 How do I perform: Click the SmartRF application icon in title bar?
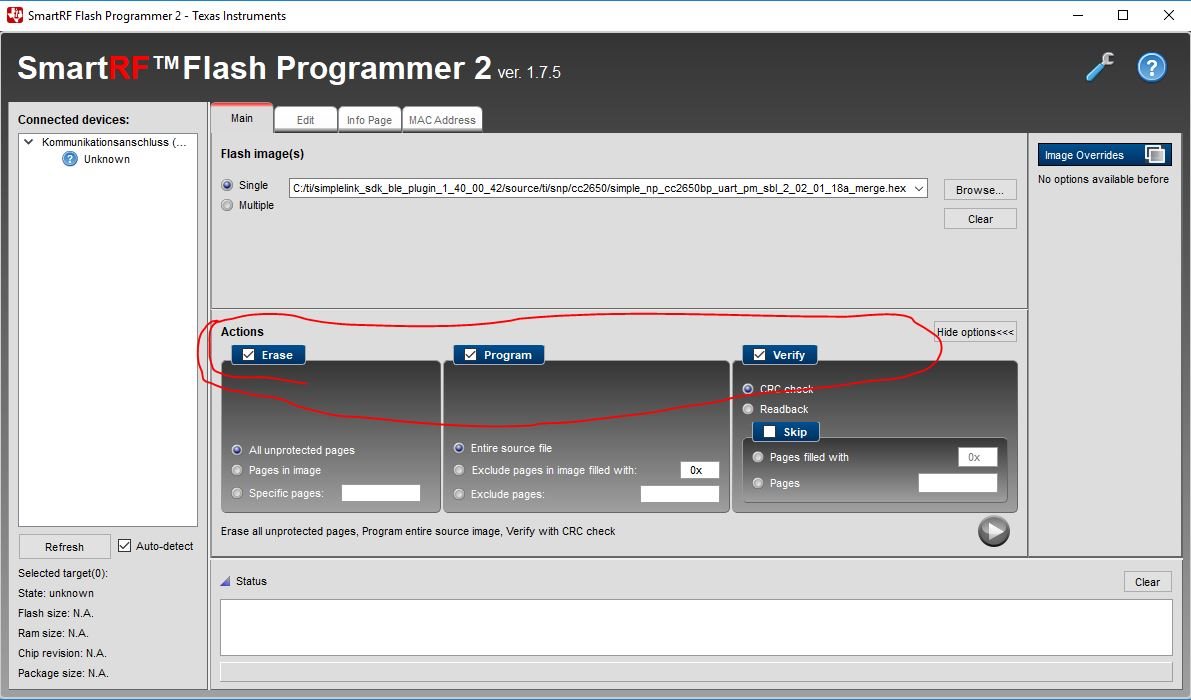pos(13,15)
